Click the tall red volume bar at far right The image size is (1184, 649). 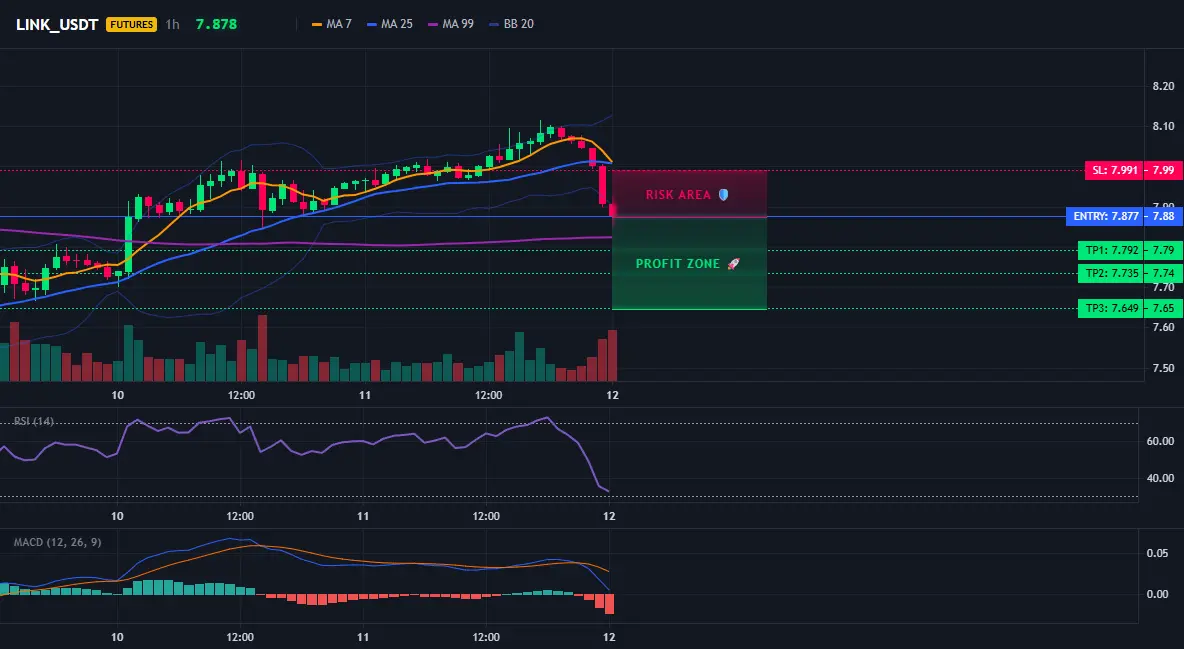[612, 355]
